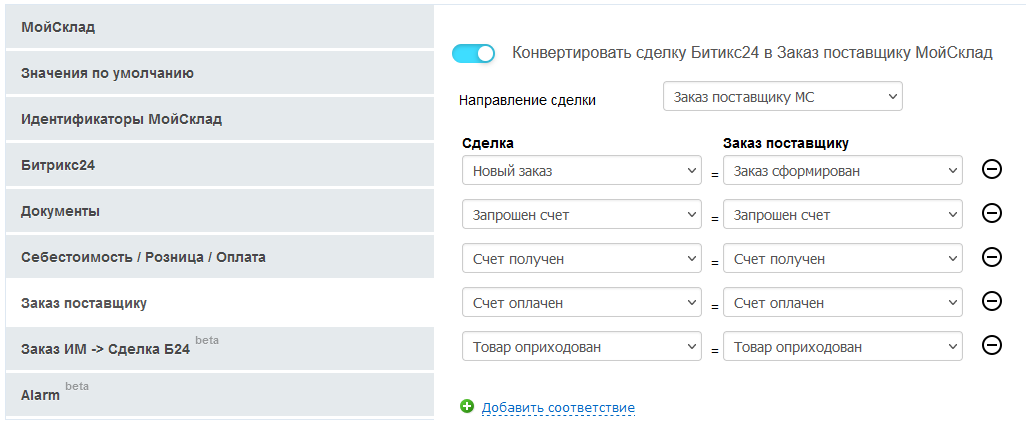Screen dimensions: 1026x428
Task: Delete the 'Счет оплачен' mapping row
Action: tap(992, 302)
